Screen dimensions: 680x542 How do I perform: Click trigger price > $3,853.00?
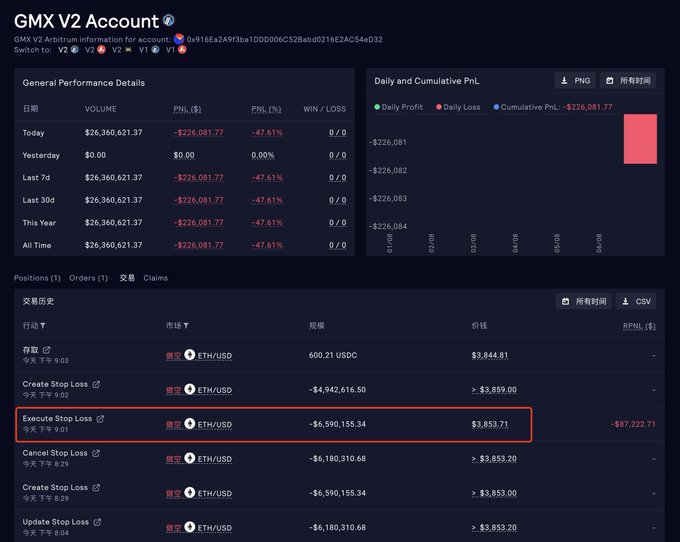[x=494, y=493]
